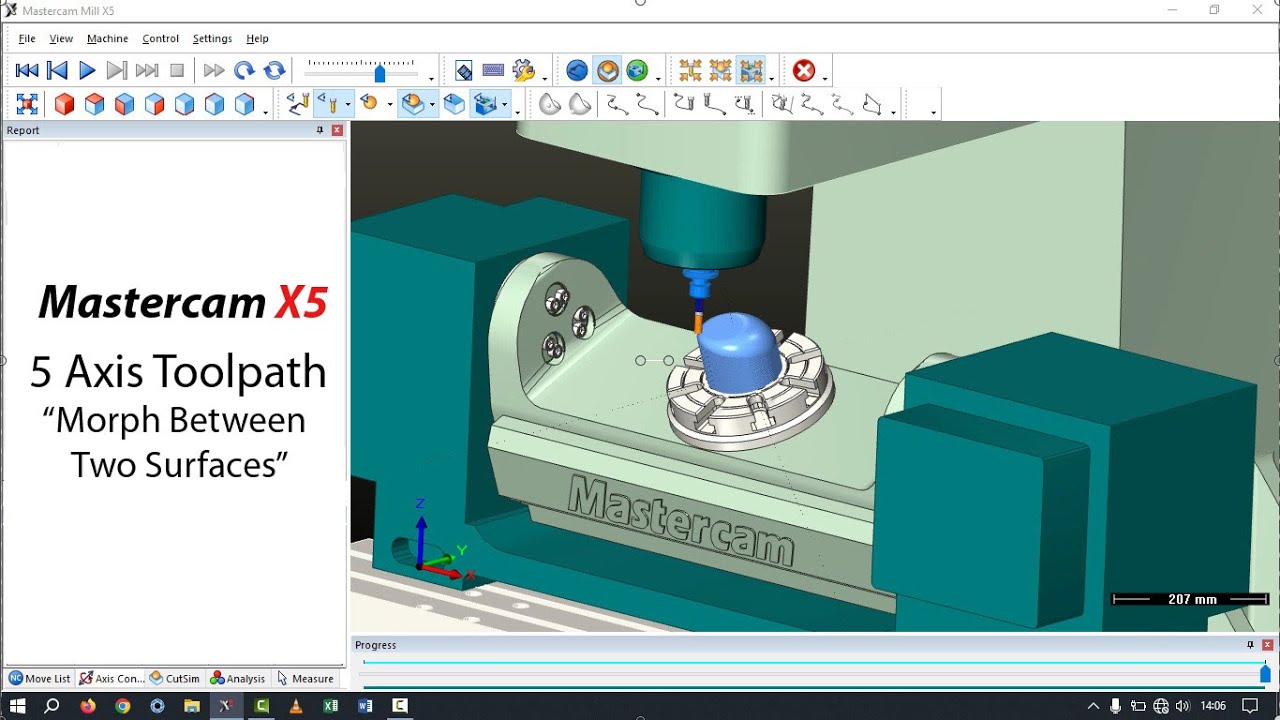
Task: Switch to the Analysis tab
Action: tap(238, 678)
